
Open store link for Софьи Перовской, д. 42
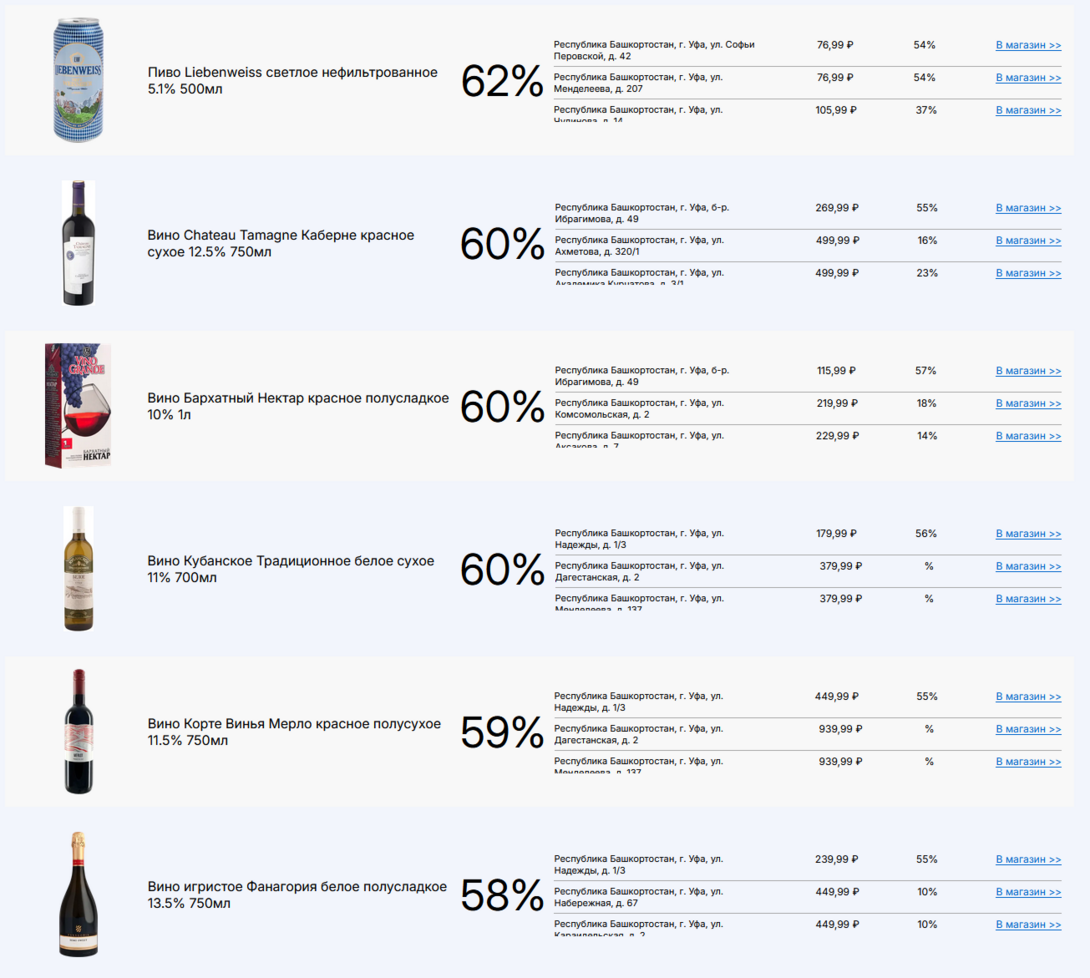coord(1028,46)
